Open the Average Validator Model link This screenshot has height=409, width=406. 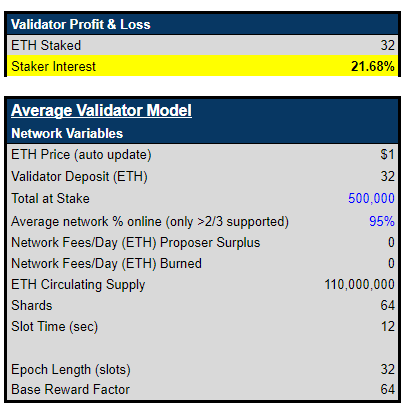point(101,110)
